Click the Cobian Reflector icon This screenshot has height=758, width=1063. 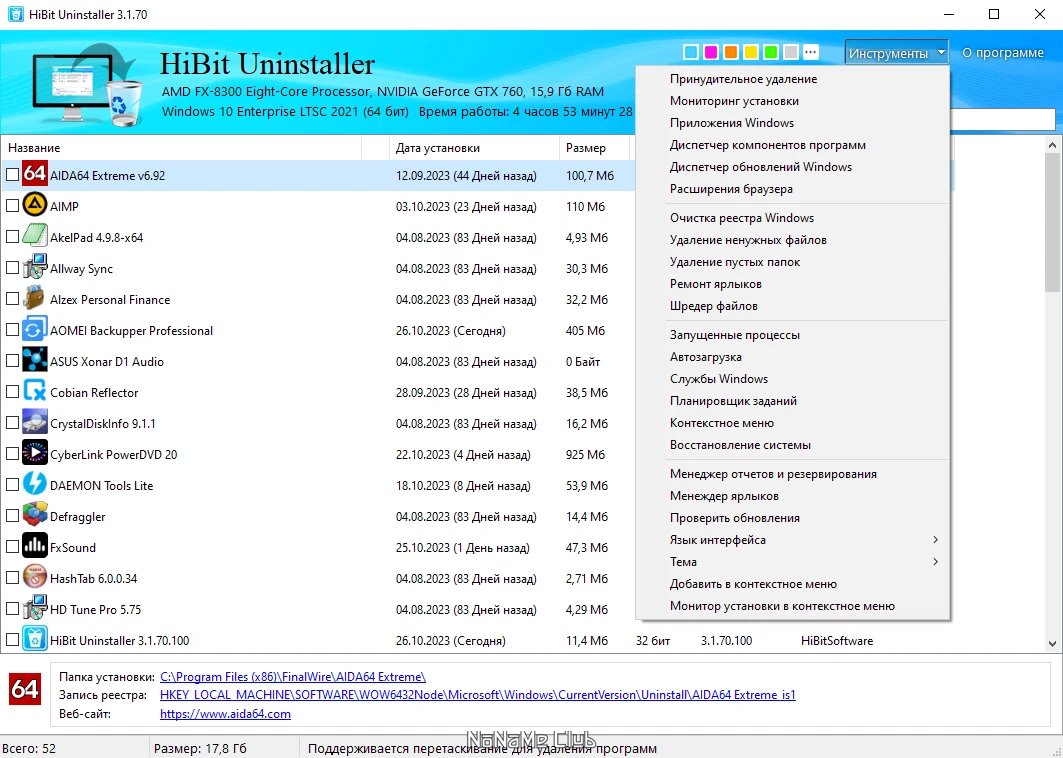point(35,392)
